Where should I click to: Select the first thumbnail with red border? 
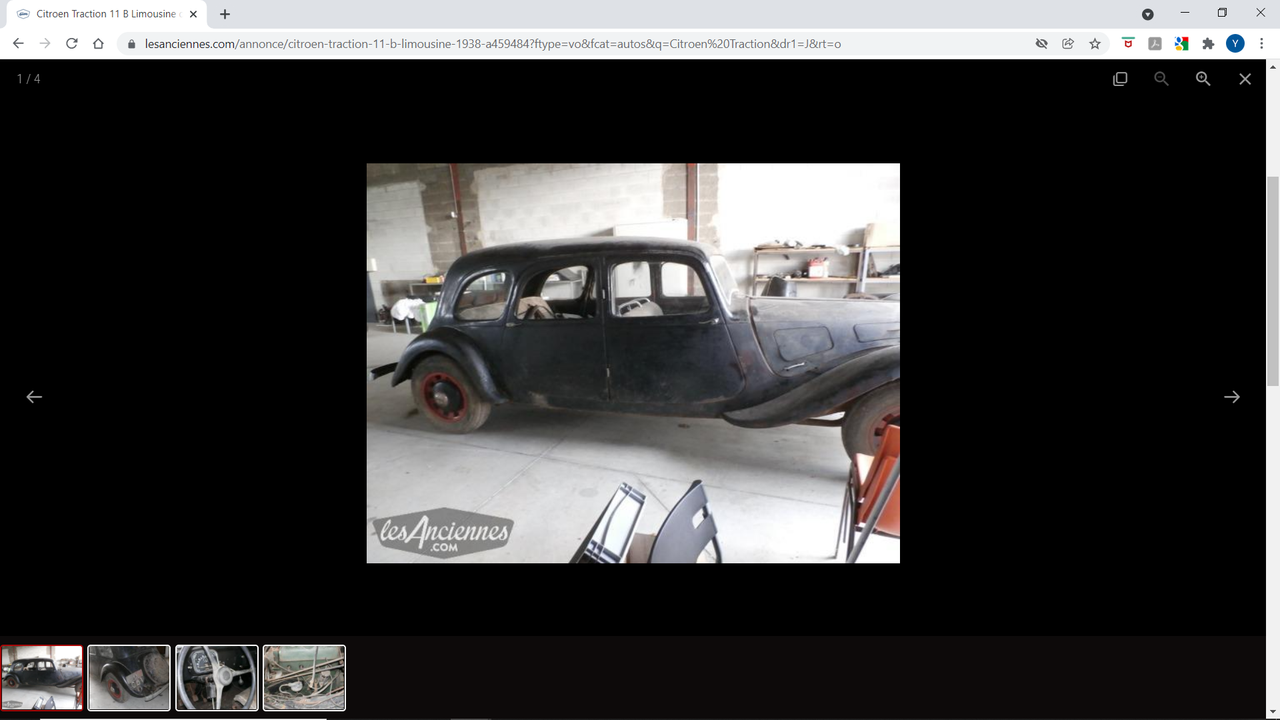tap(42, 678)
